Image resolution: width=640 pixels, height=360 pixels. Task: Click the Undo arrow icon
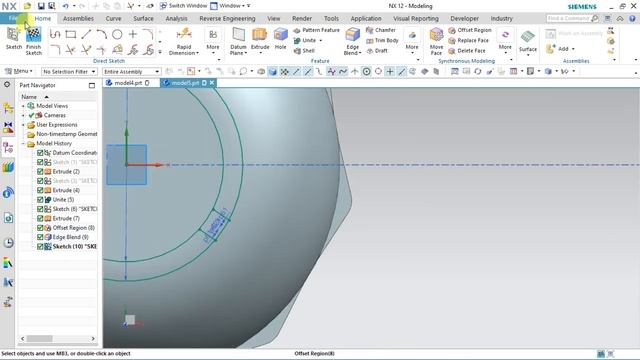[x=65, y=6]
